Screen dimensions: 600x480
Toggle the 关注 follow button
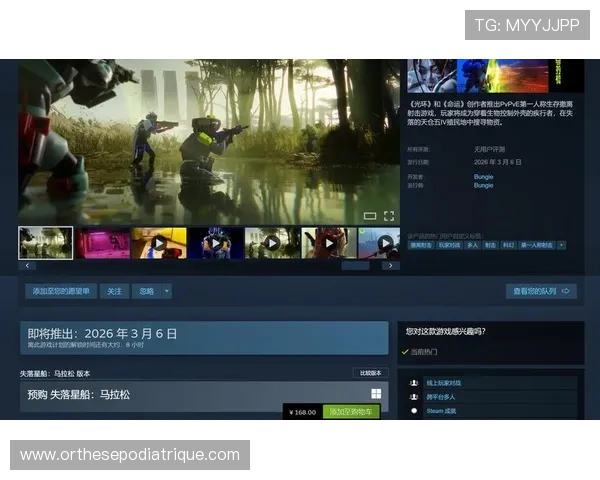[x=114, y=291]
